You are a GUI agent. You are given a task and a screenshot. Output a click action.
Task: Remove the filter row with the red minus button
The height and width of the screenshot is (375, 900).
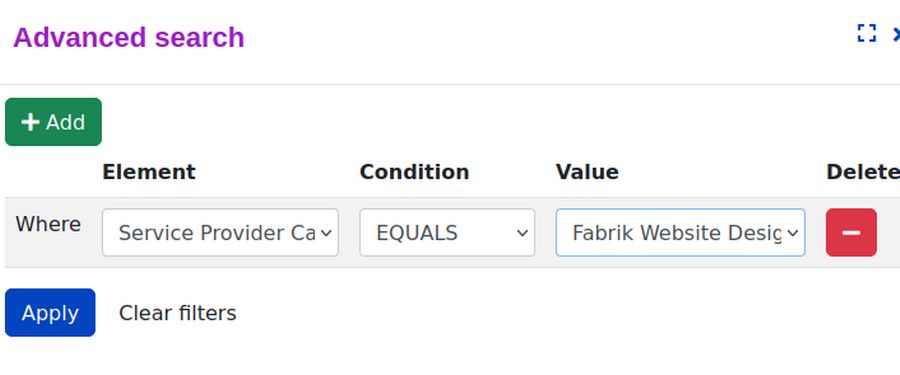point(851,232)
